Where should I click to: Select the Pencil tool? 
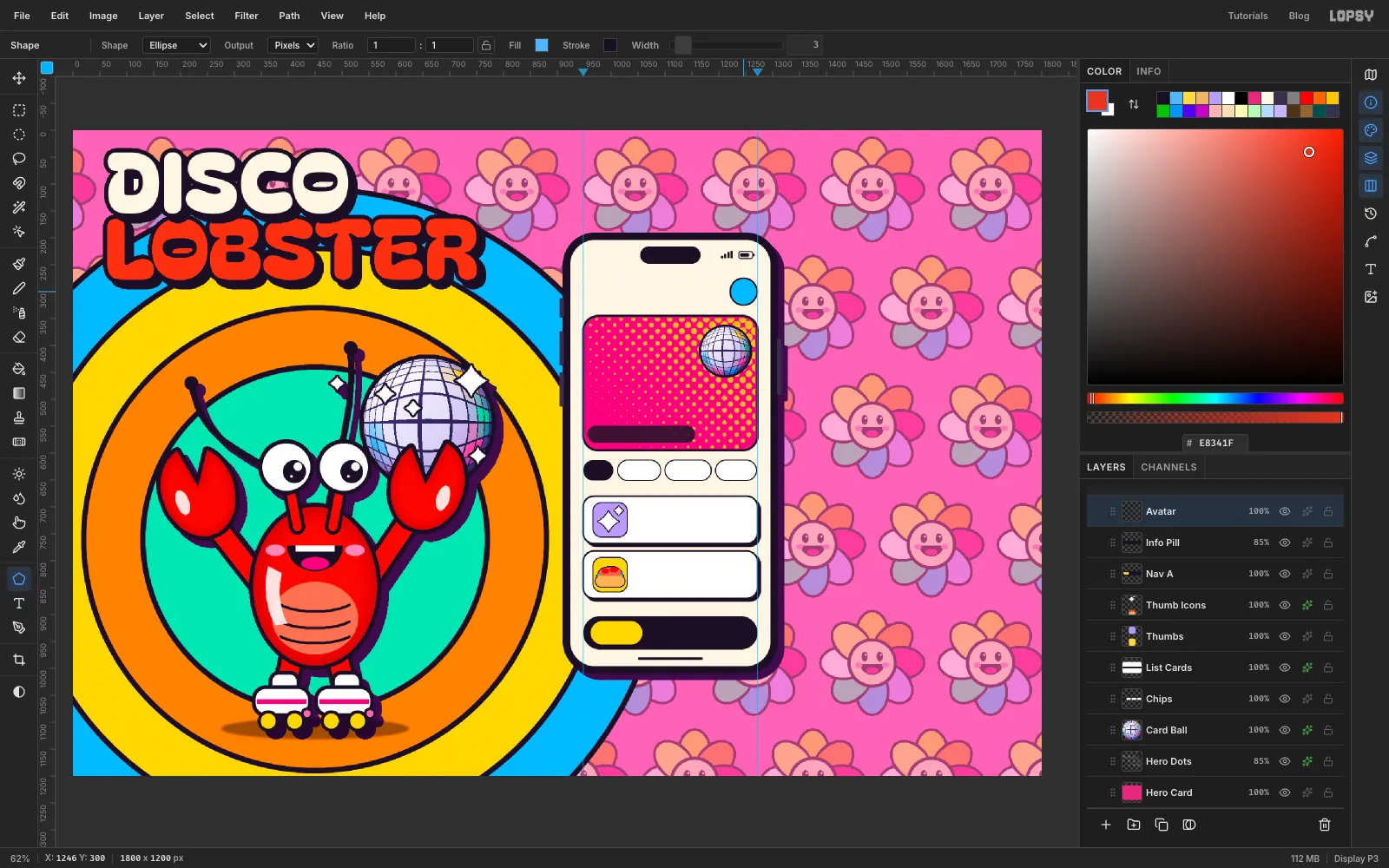point(19,288)
